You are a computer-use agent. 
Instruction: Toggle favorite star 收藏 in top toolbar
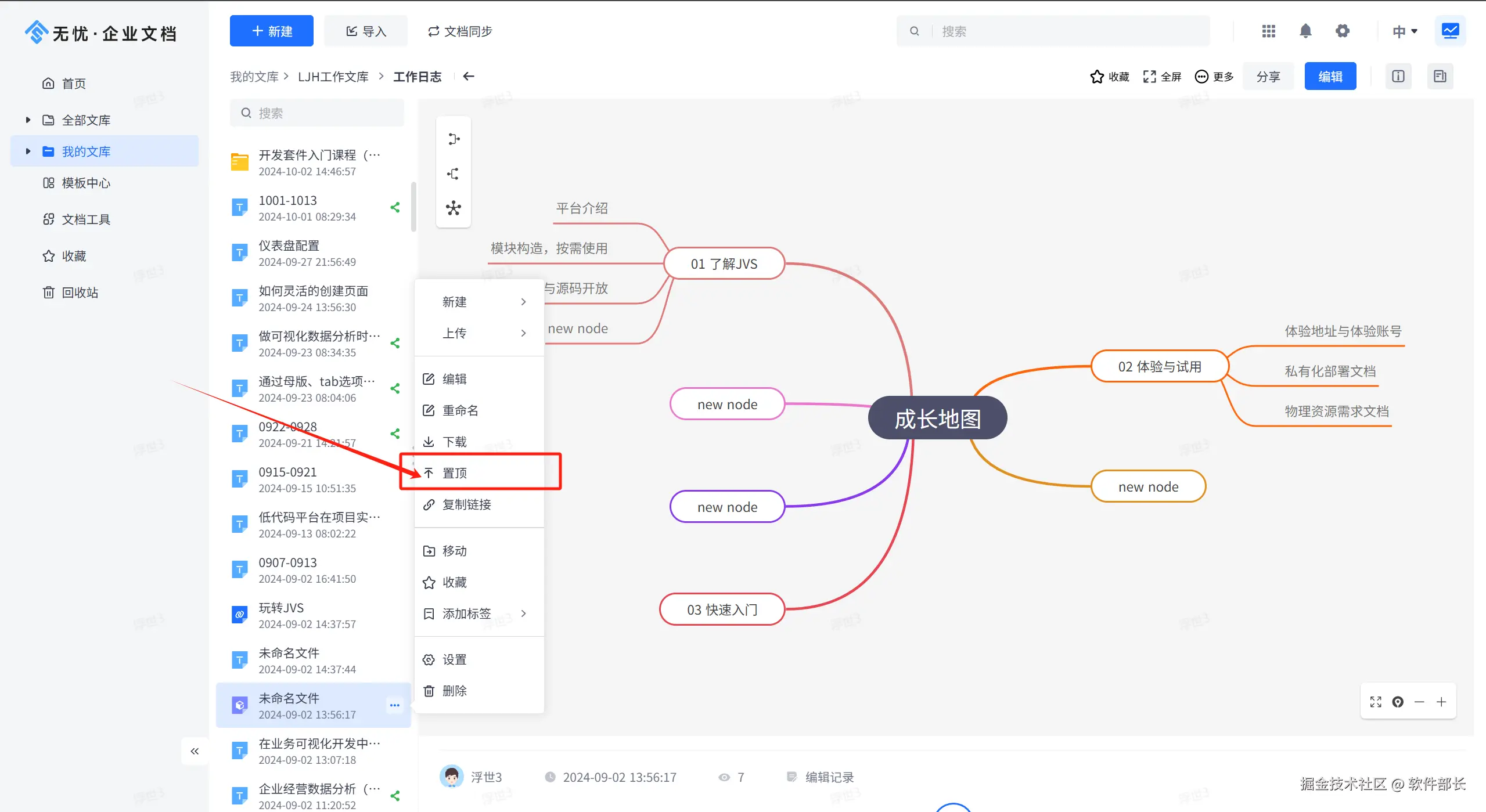[1109, 77]
